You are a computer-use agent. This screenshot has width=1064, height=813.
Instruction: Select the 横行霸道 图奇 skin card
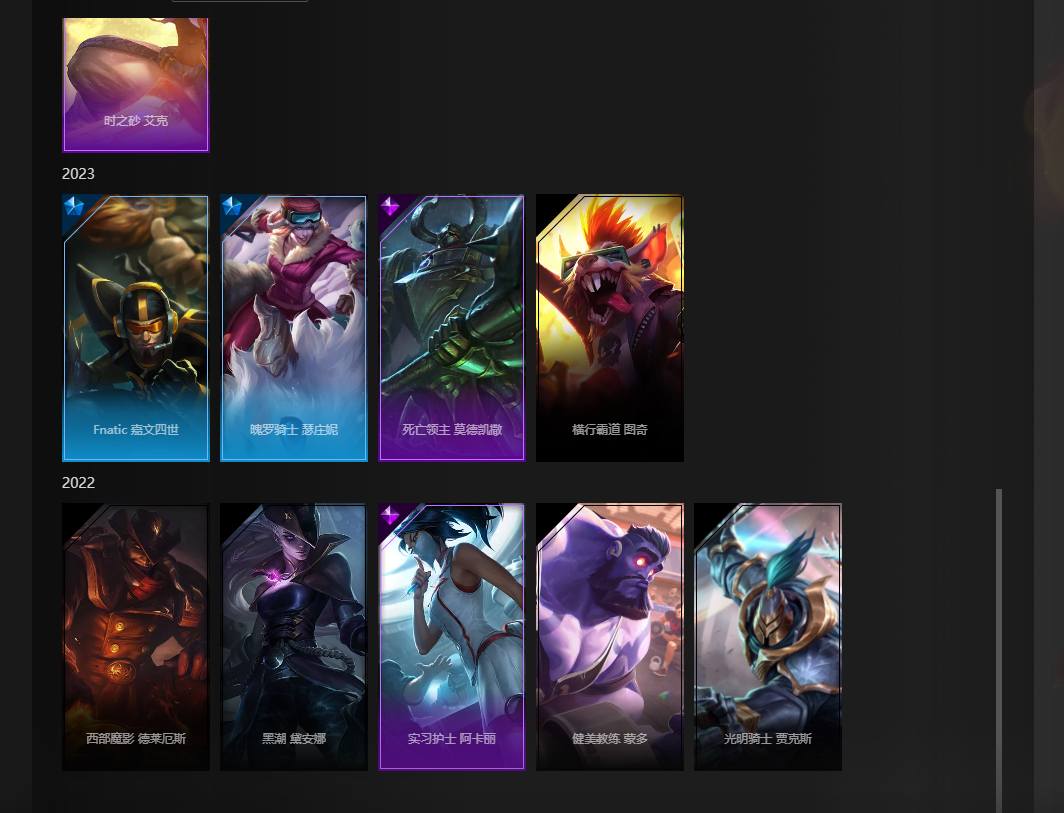coord(610,328)
